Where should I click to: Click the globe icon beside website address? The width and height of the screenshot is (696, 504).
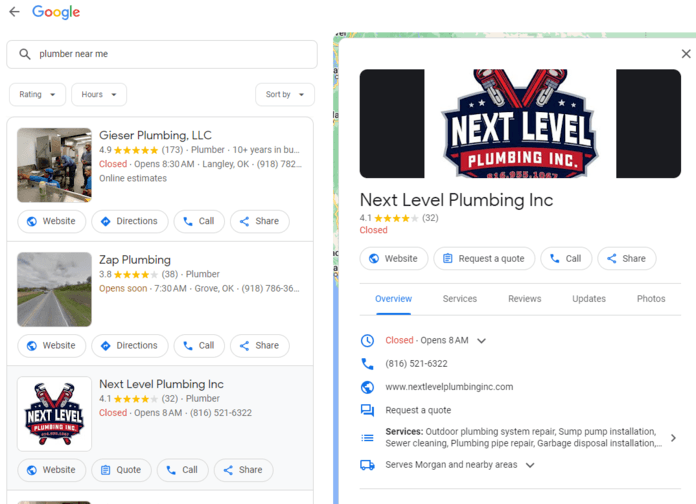pos(367,387)
